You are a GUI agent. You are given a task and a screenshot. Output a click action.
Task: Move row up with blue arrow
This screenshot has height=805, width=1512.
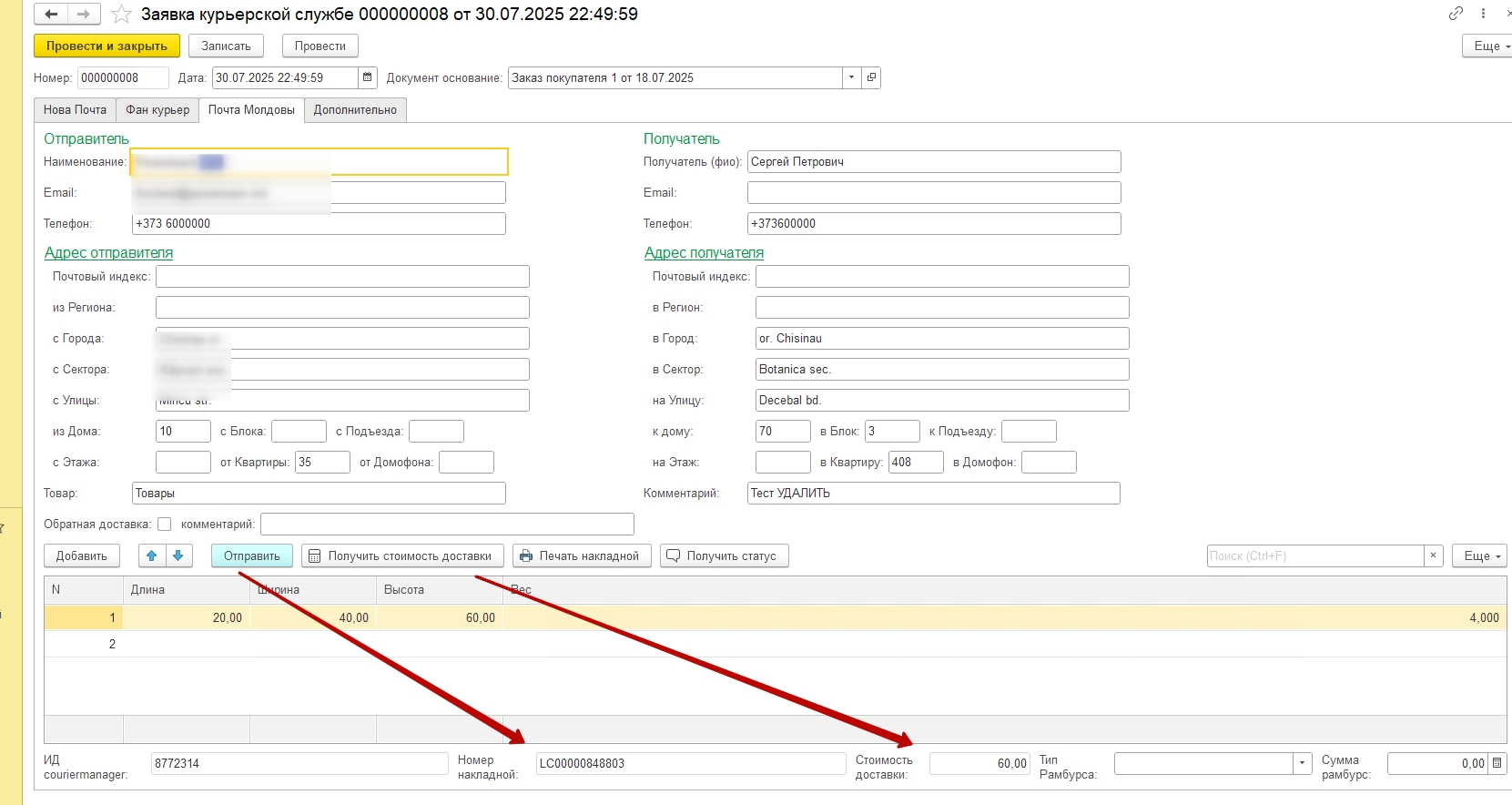click(x=152, y=555)
